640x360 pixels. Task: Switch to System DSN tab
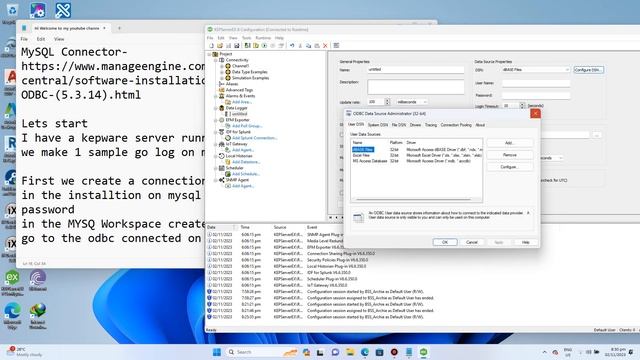378,125
